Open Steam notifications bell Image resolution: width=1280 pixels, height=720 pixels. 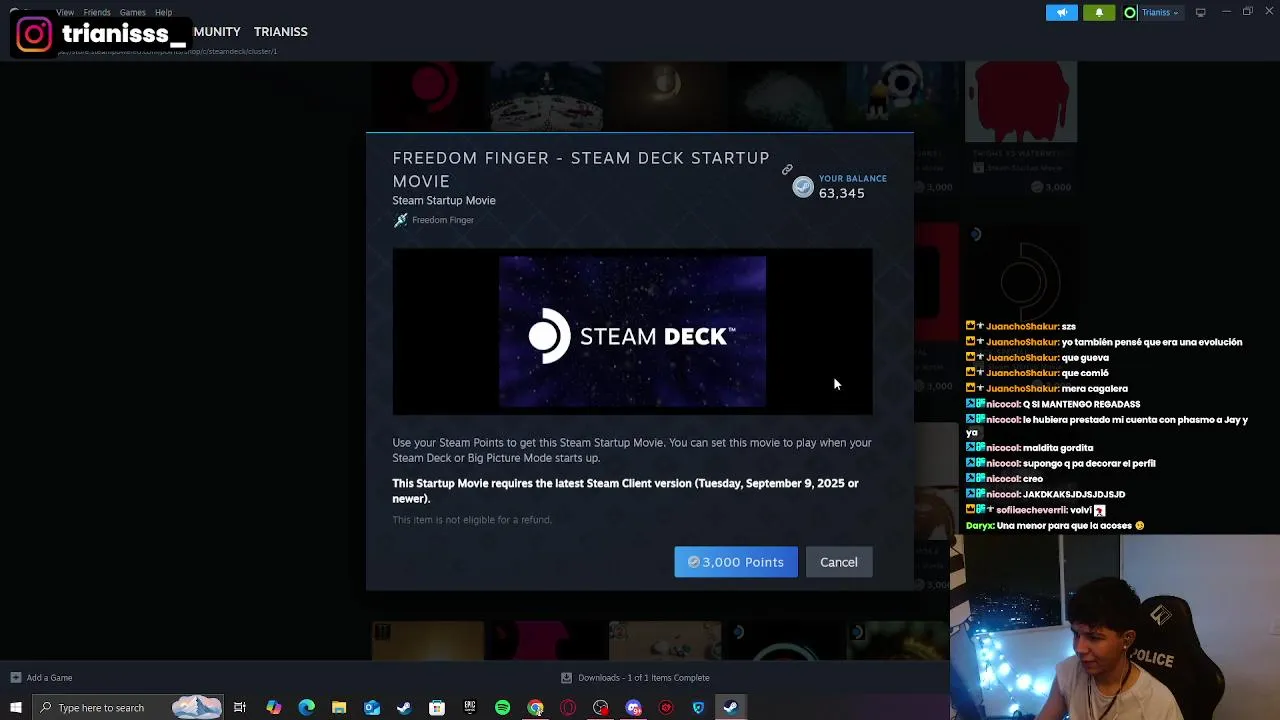pyautogui.click(x=1099, y=12)
